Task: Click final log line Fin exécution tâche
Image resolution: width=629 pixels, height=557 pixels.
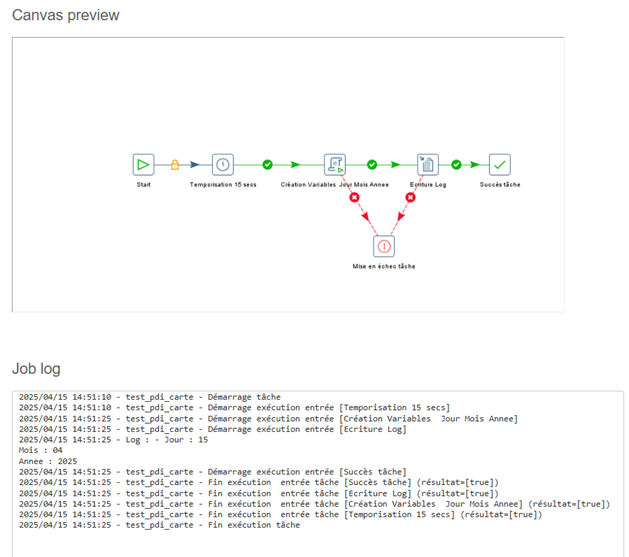Action: pos(159,525)
